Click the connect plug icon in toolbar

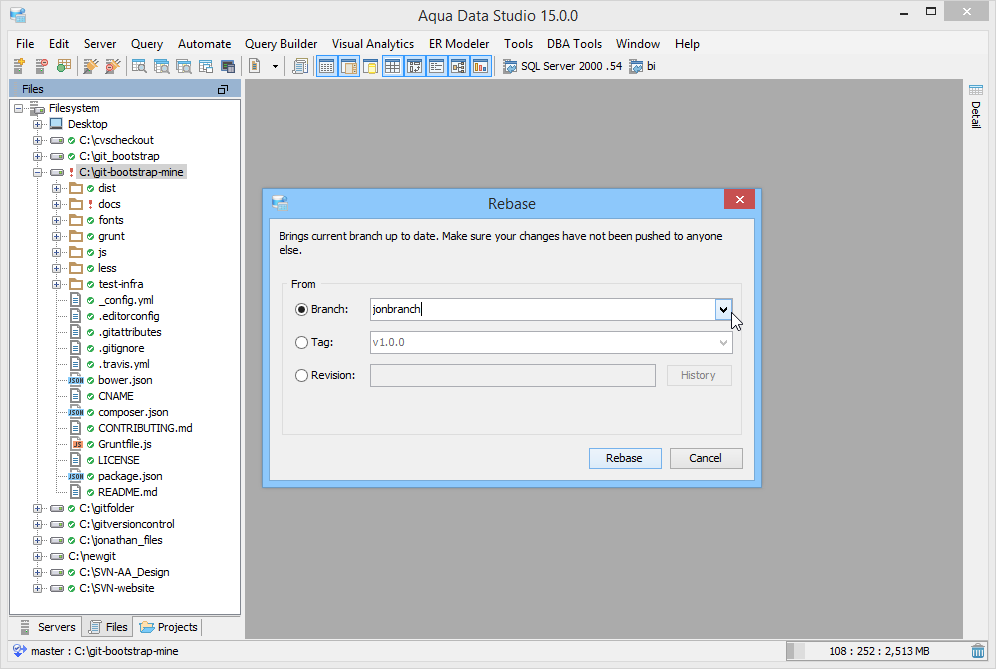point(91,66)
